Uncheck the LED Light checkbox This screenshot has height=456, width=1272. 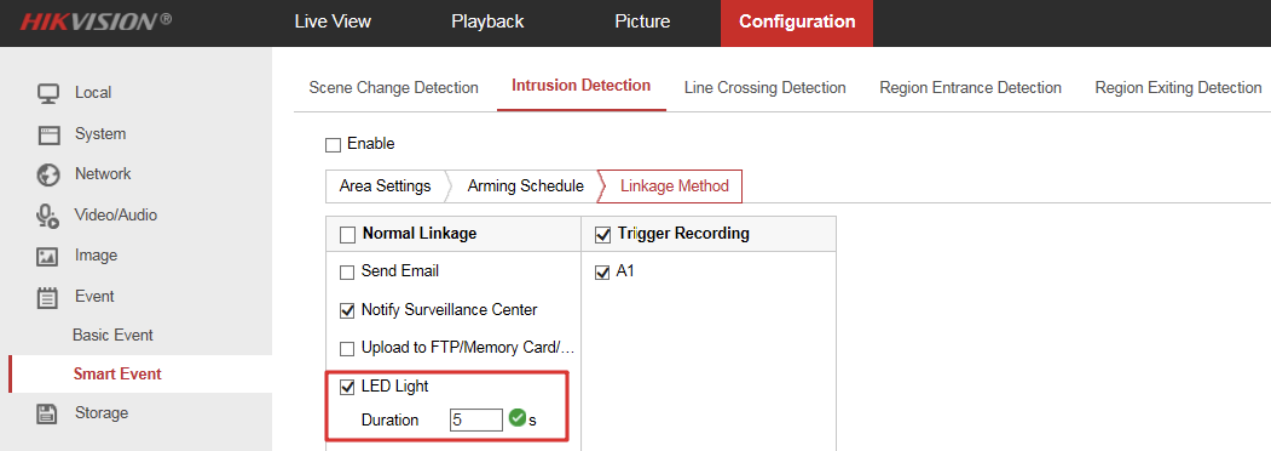click(x=347, y=387)
